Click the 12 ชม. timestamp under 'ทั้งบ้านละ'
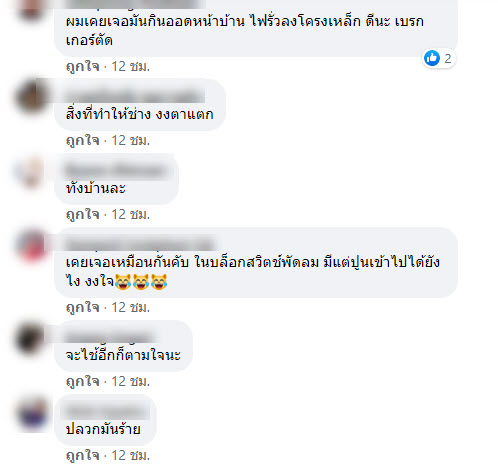This screenshot has width=498, height=468. pyautogui.click(x=131, y=215)
